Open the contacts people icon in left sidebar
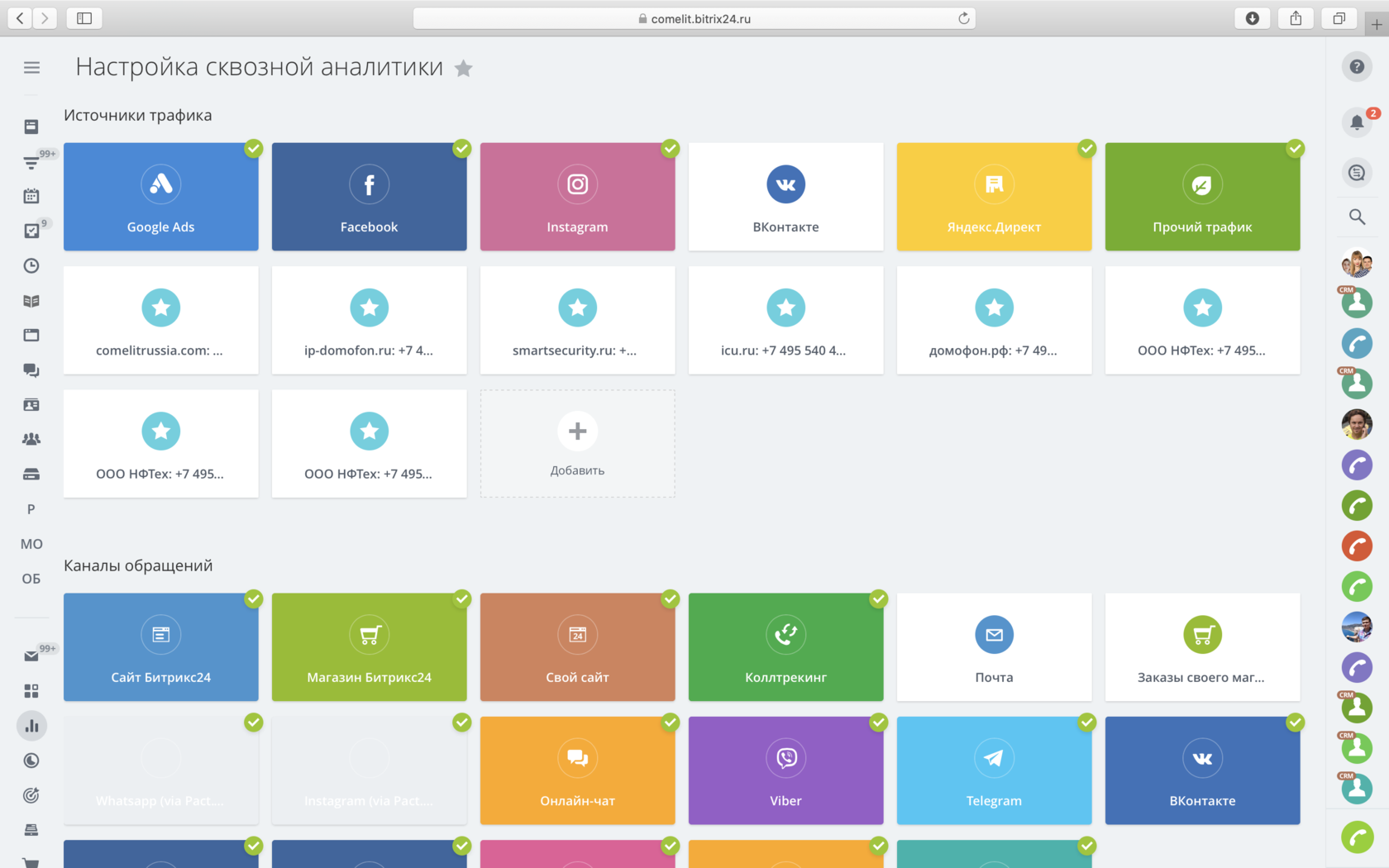The image size is (1389, 868). (x=31, y=439)
